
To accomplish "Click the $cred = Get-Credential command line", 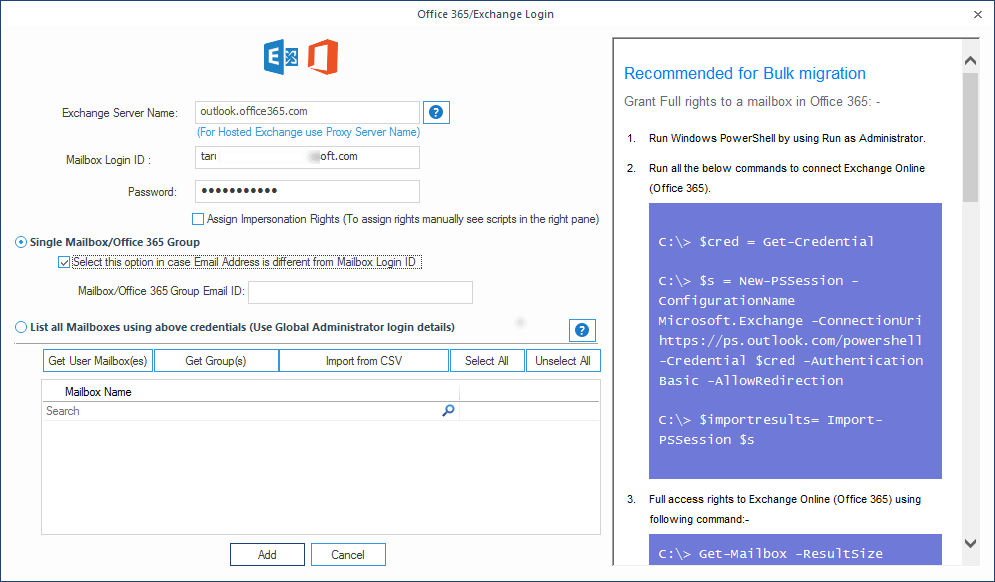I will 766,241.
